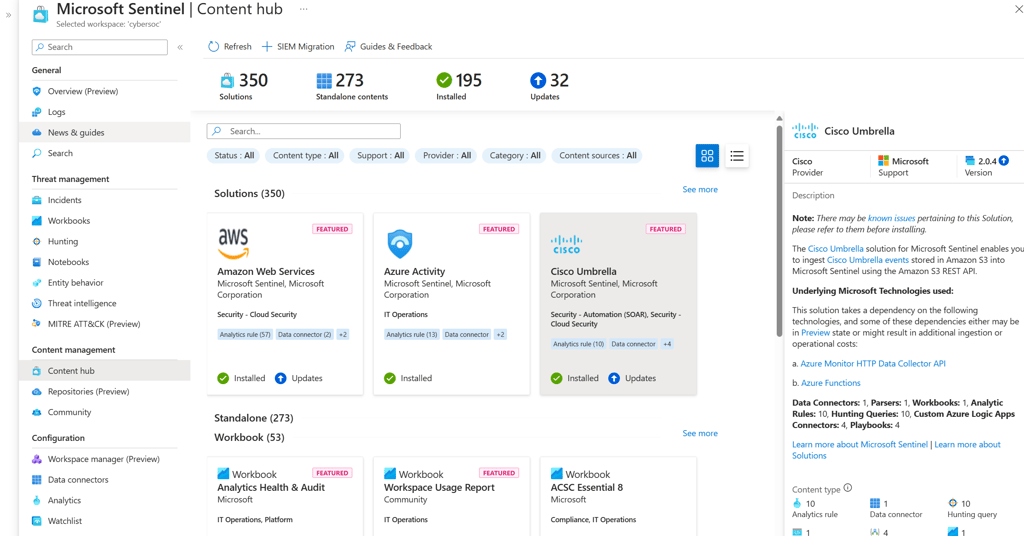
Task: Open Guides & Feedback
Action: click(x=389, y=46)
